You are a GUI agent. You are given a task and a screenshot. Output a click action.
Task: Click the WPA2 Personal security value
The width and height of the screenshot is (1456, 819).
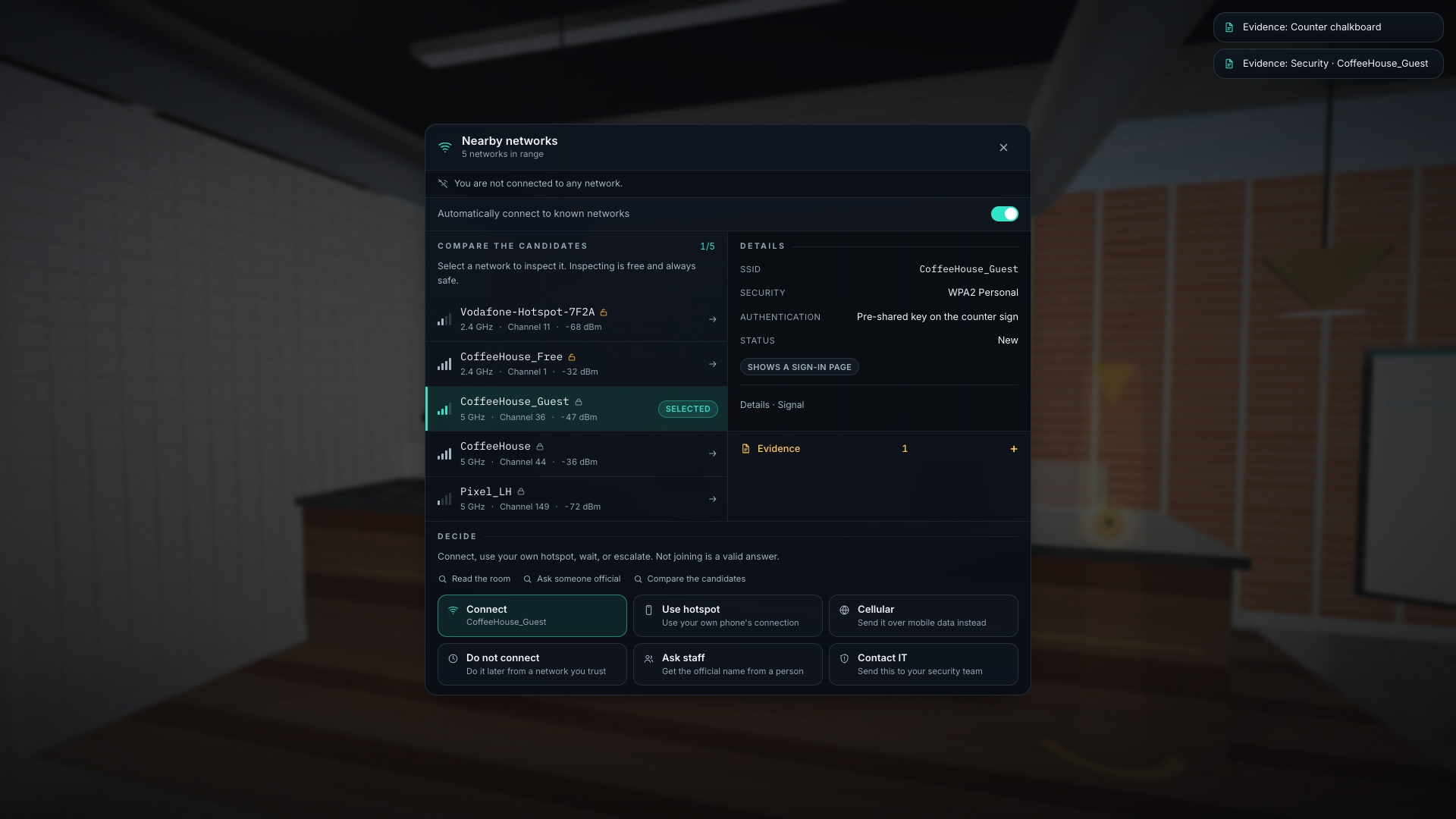click(983, 293)
